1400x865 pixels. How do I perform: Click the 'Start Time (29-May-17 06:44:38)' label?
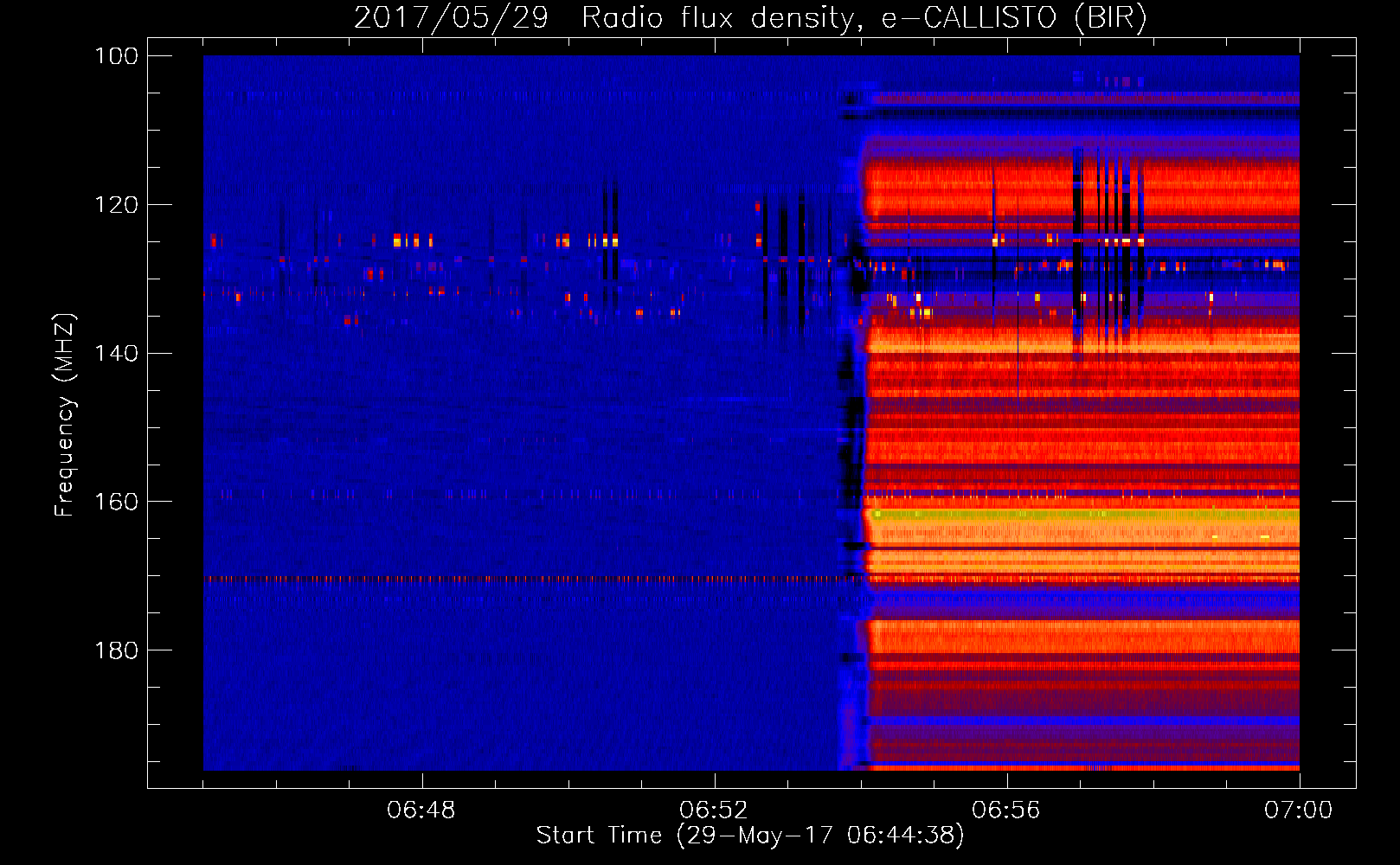[x=750, y=836]
